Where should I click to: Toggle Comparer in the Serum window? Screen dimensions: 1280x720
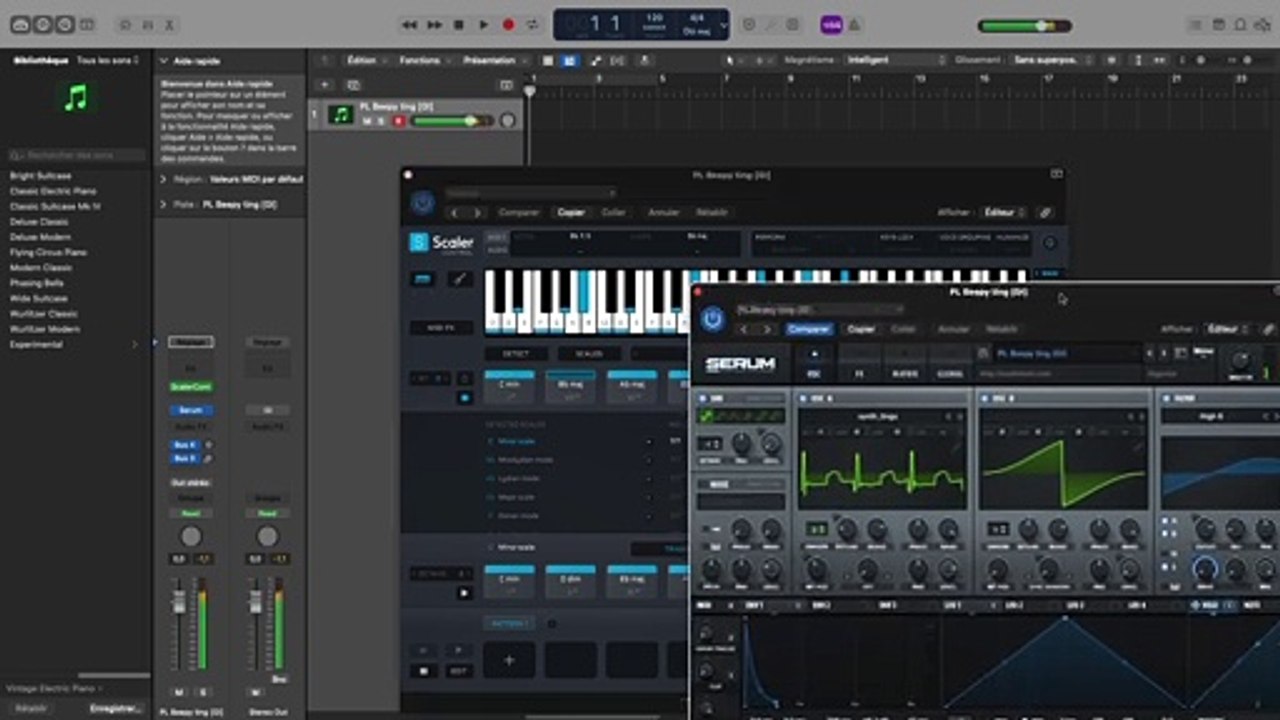(809, 329)
